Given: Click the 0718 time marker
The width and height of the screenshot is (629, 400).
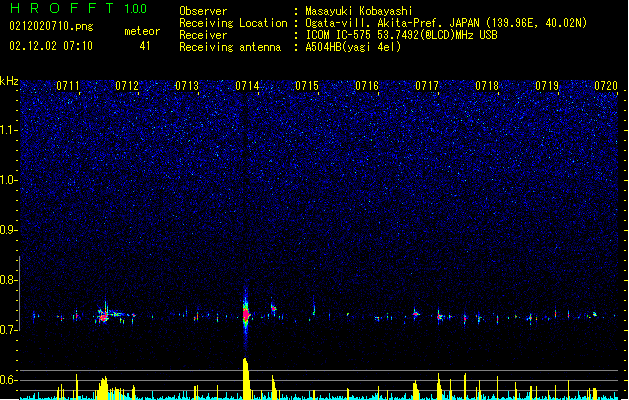Looking at the screenshot, I should tap(487, 86).
